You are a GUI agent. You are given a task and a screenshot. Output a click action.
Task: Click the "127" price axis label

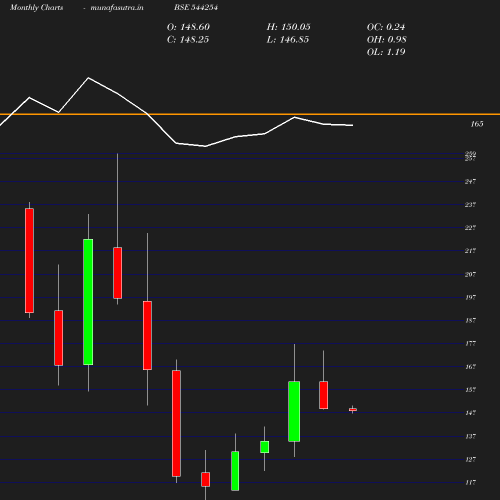pos(470,459)
